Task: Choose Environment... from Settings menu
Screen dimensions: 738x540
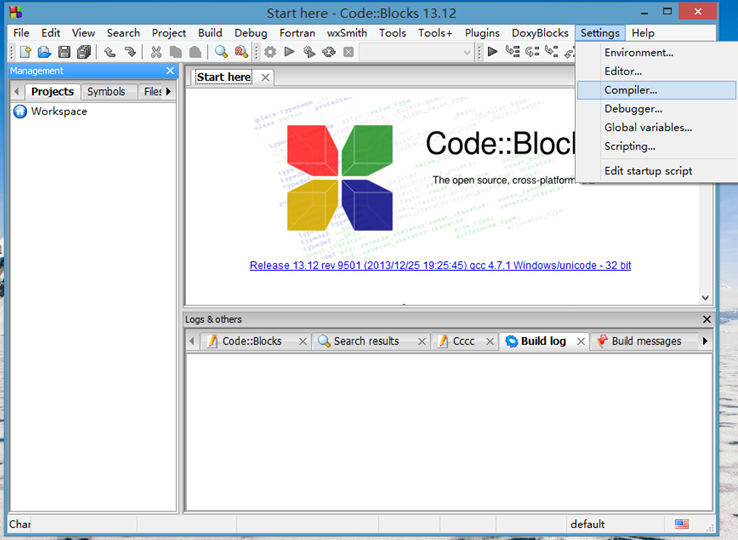Action: coord(657,53)
